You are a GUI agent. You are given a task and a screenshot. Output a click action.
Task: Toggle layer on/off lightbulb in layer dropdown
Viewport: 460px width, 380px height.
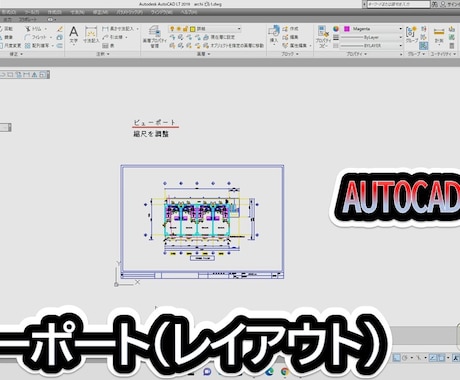click(173, 29)
